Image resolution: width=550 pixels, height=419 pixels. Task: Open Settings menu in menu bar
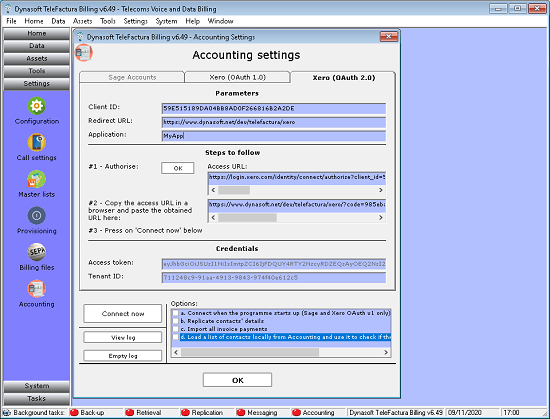point(135,21)
